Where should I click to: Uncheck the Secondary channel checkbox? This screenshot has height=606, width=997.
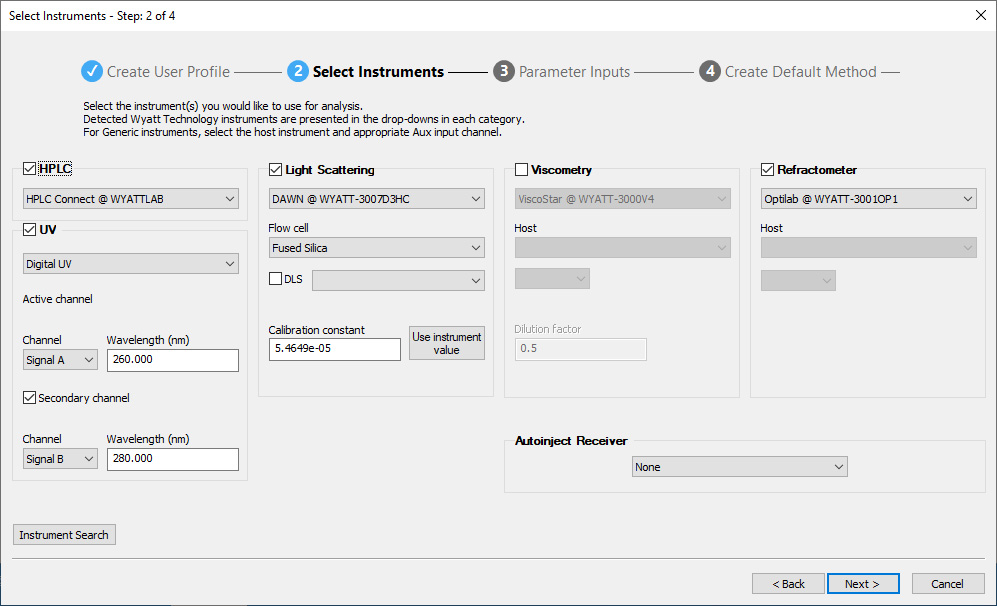29,398
